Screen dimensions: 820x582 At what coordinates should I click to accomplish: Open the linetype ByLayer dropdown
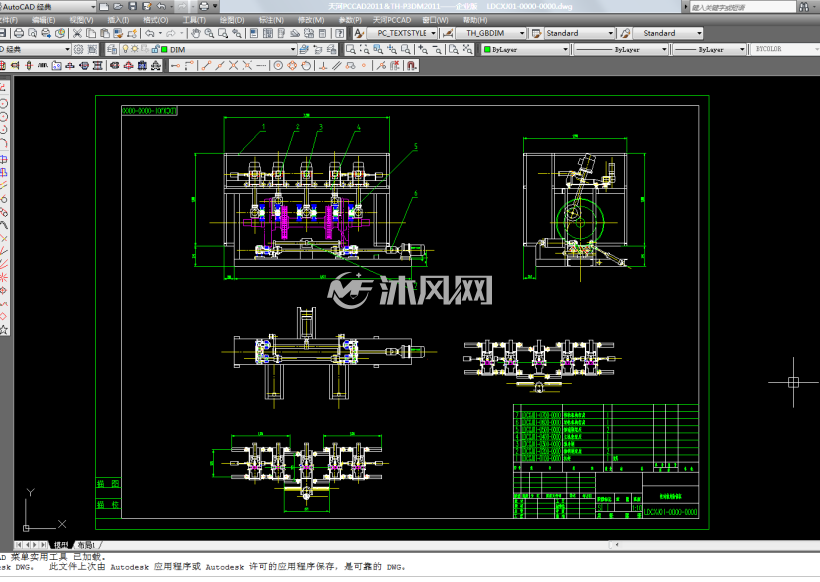664,50
